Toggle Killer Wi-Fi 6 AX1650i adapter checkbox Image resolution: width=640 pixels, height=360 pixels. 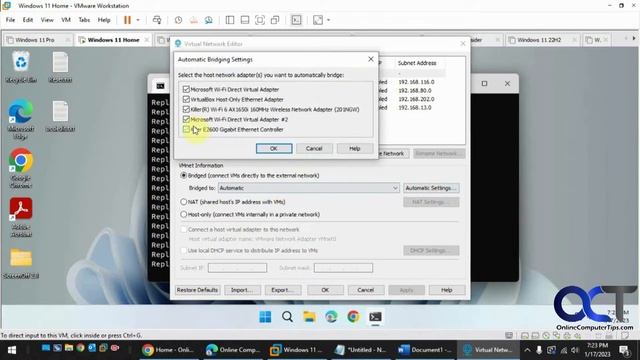186,109
